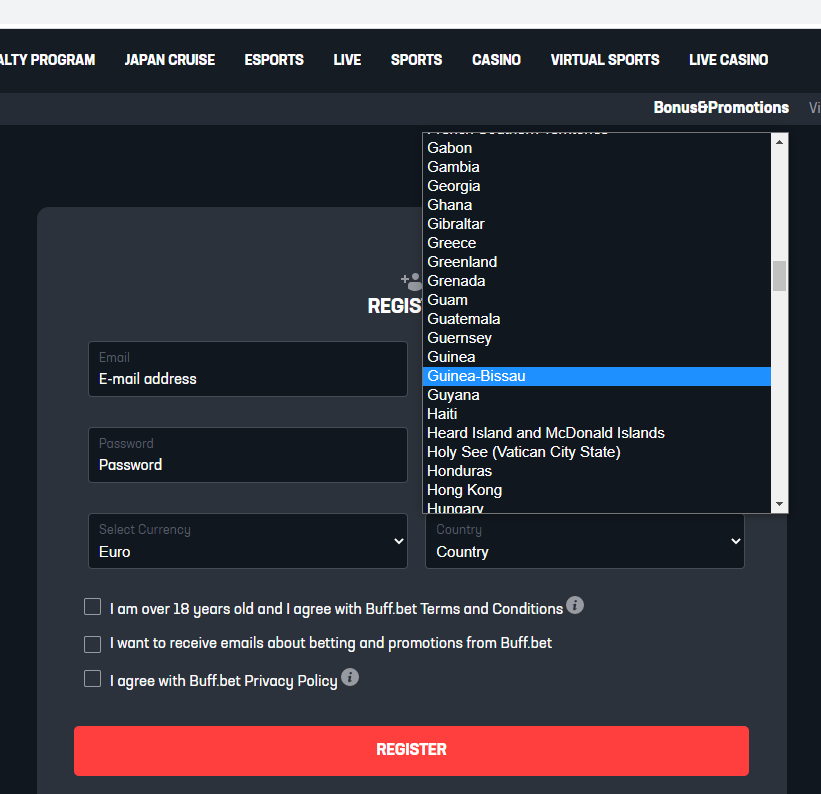The image size is (821, 794).
Task: Open info icon beside Privacy Policy
Action: tap(350, 677)
